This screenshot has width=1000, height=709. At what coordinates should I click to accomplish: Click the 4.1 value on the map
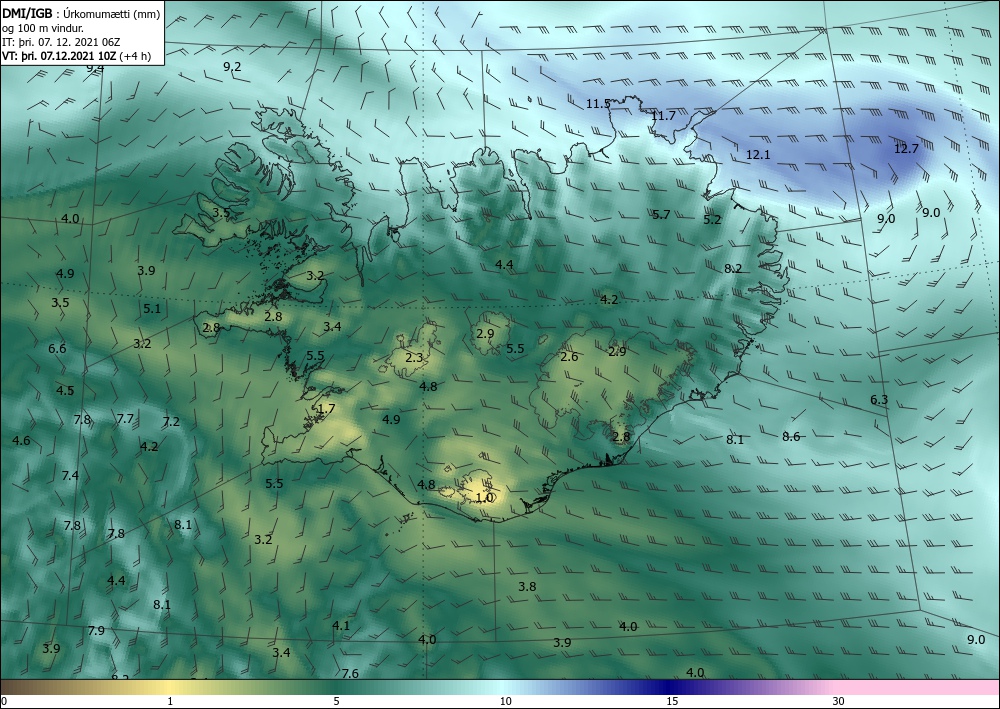pos(341,625)
